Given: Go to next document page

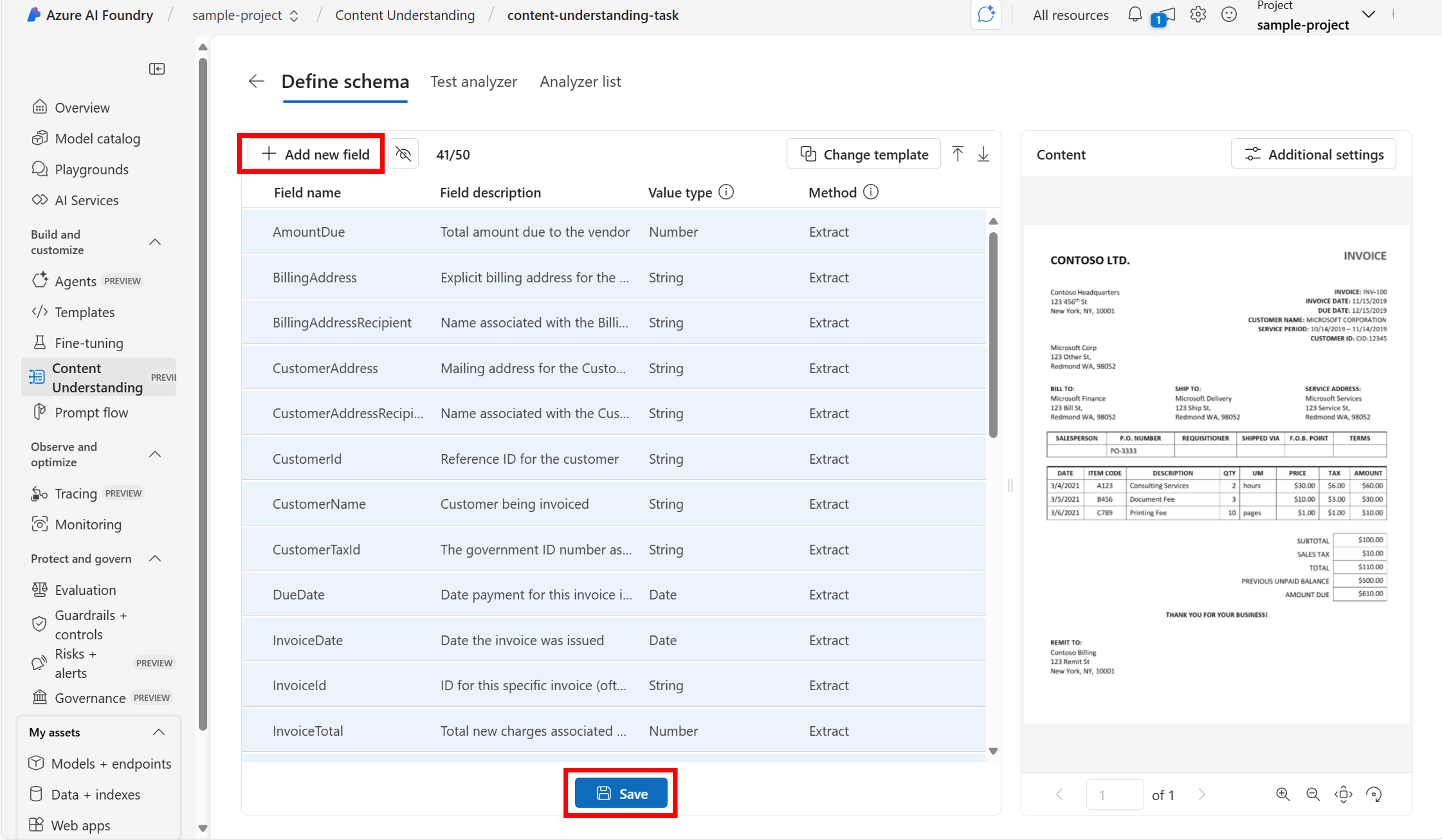Looking at the screenshot, I should tap(1202, 794).
